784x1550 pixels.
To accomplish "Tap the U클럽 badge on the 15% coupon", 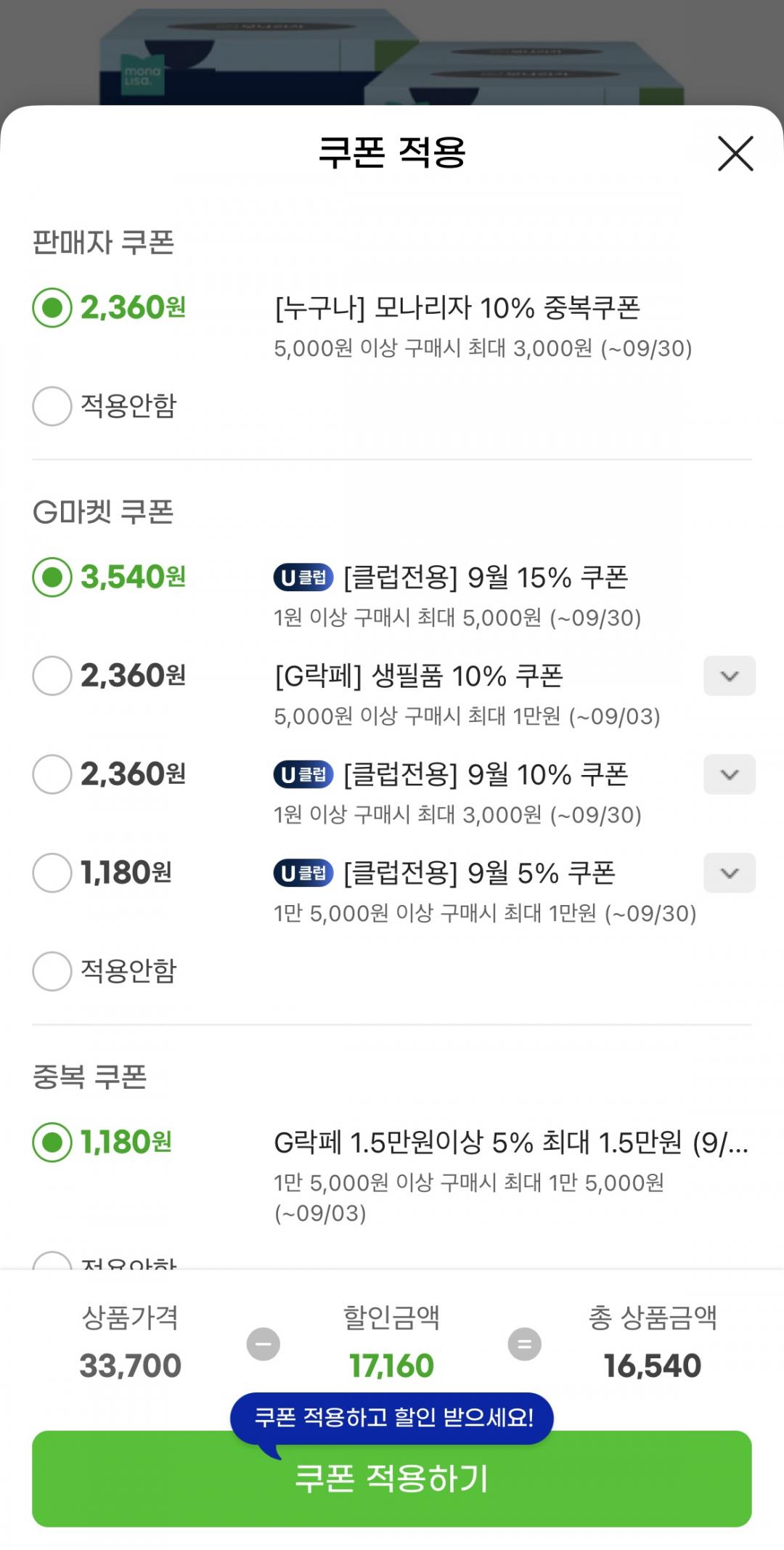I will (x=303, y=577).
